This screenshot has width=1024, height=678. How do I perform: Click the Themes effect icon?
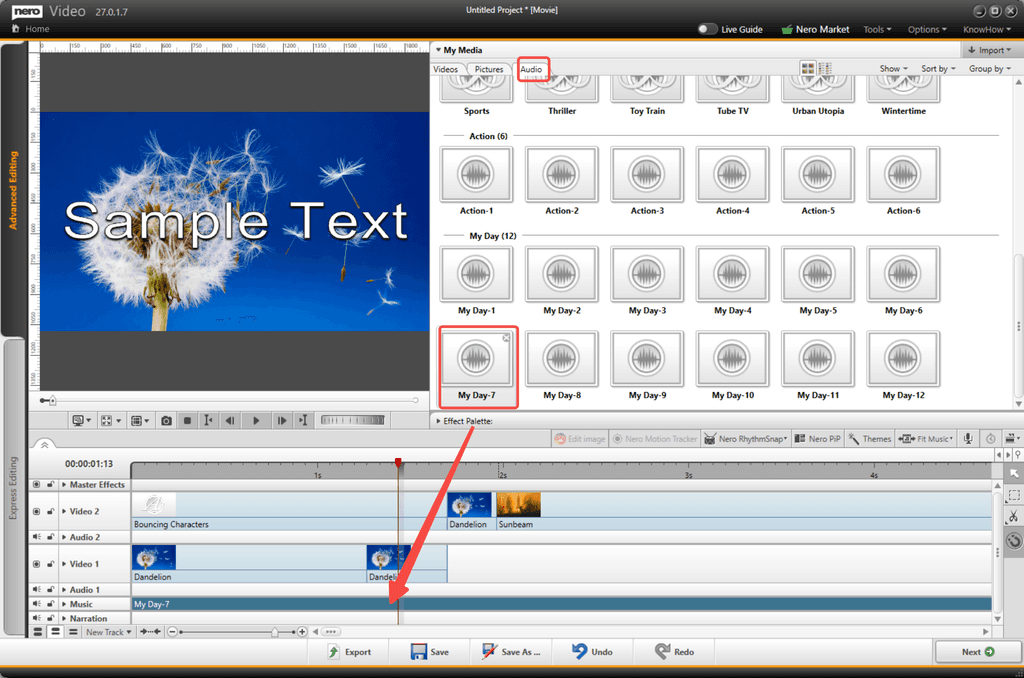point(869,438)
